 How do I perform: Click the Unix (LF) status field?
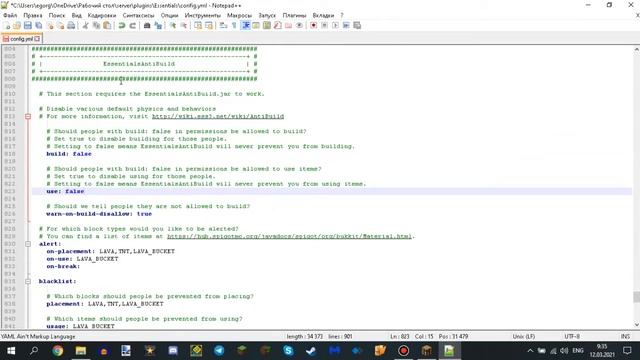(524, 337)
